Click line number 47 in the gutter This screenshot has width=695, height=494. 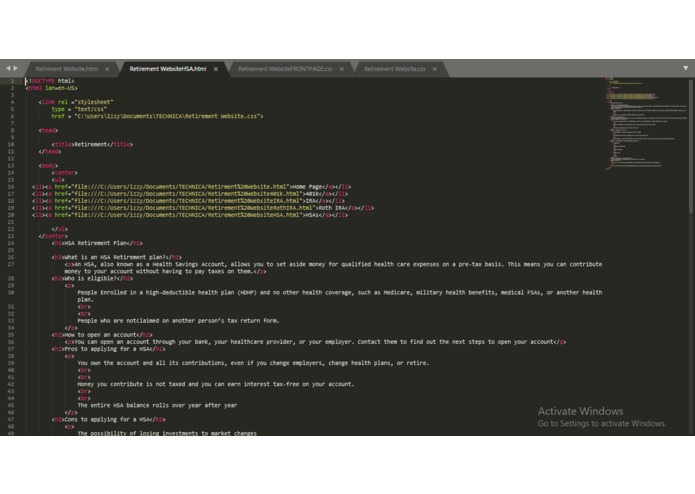coord(11,420)
